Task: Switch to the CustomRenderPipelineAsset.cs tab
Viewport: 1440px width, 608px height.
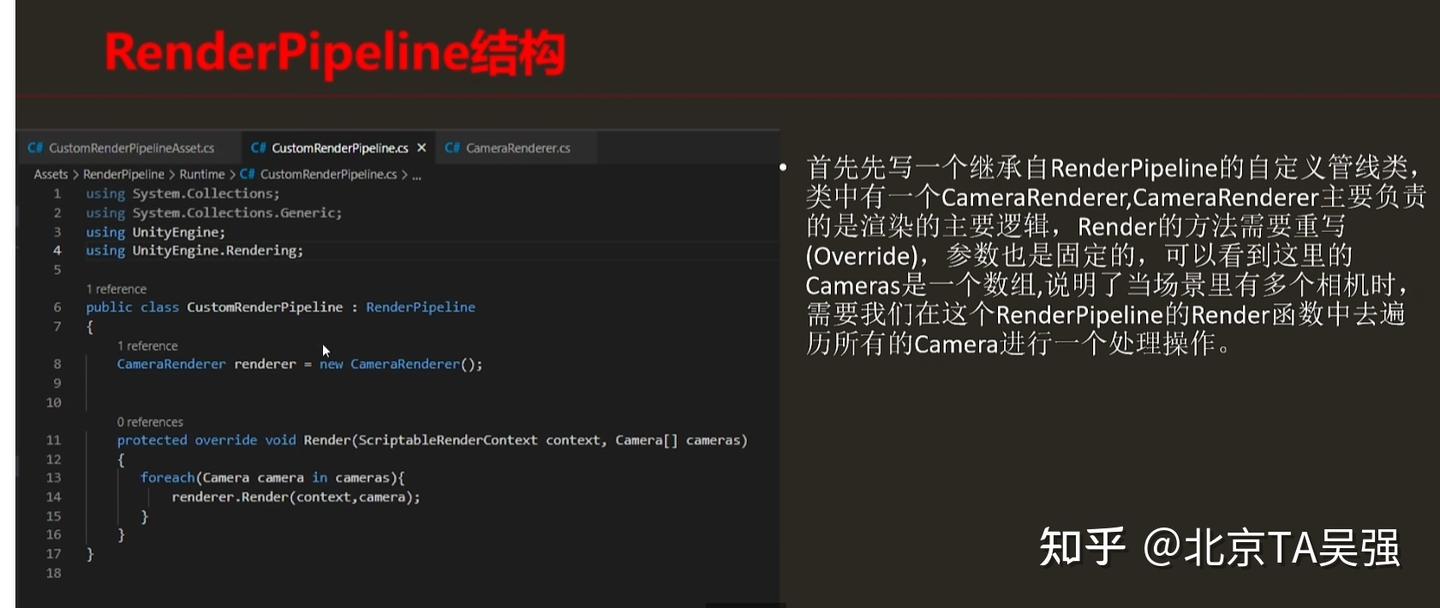Action: [130, 146]
